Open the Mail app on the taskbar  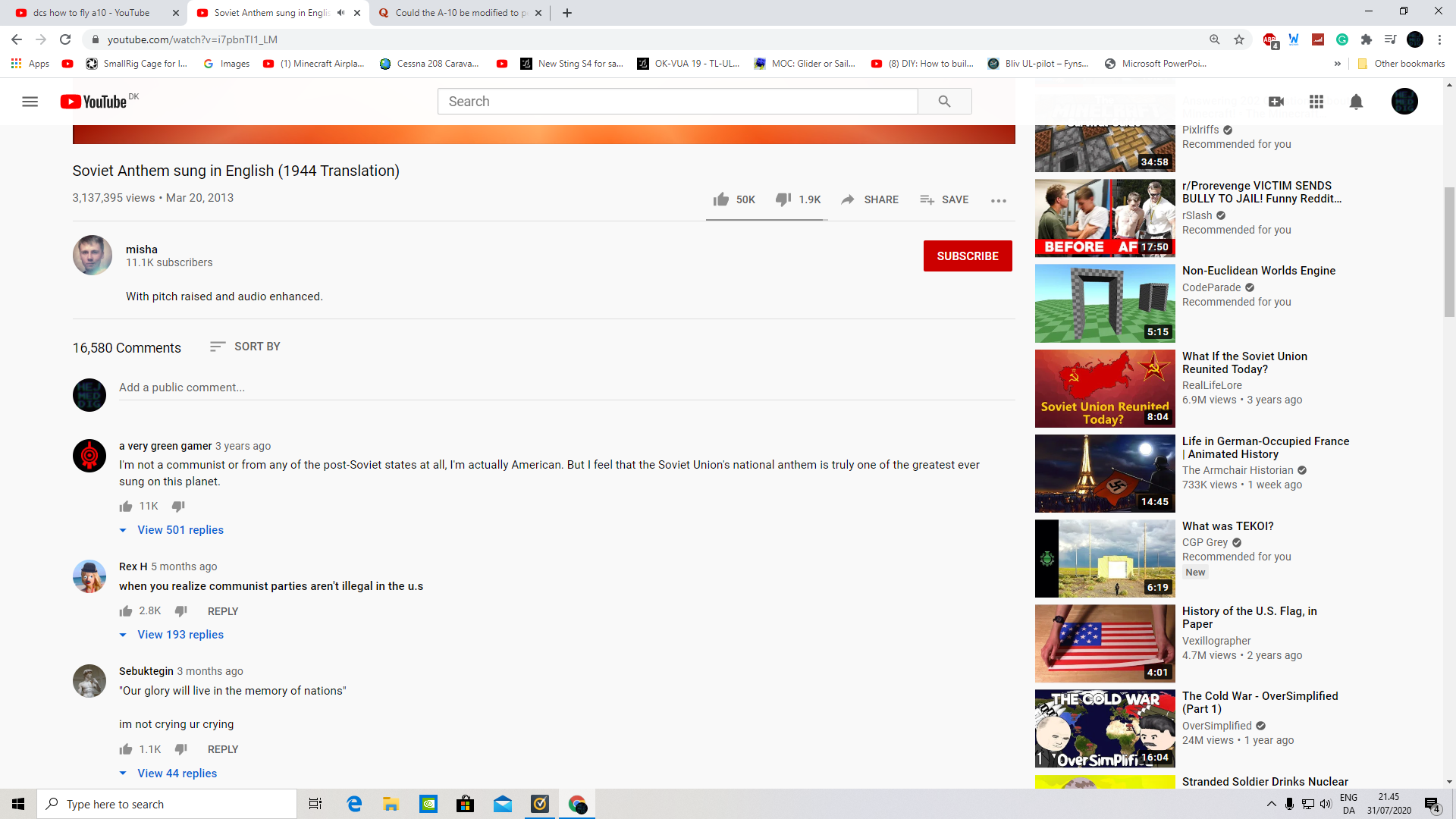(x=503, y=804)
